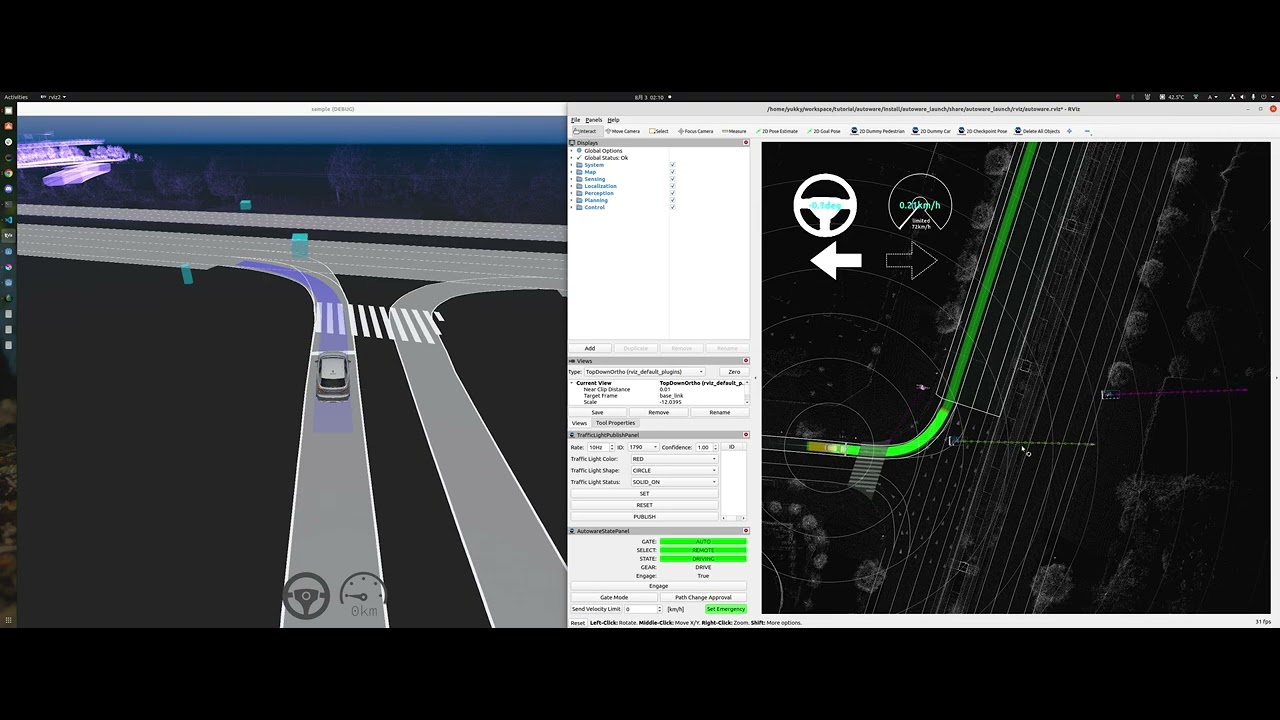Uncheck the System display checkbox
The height and width of the screenshot is (720, 1280).
(x=672, y=165)
